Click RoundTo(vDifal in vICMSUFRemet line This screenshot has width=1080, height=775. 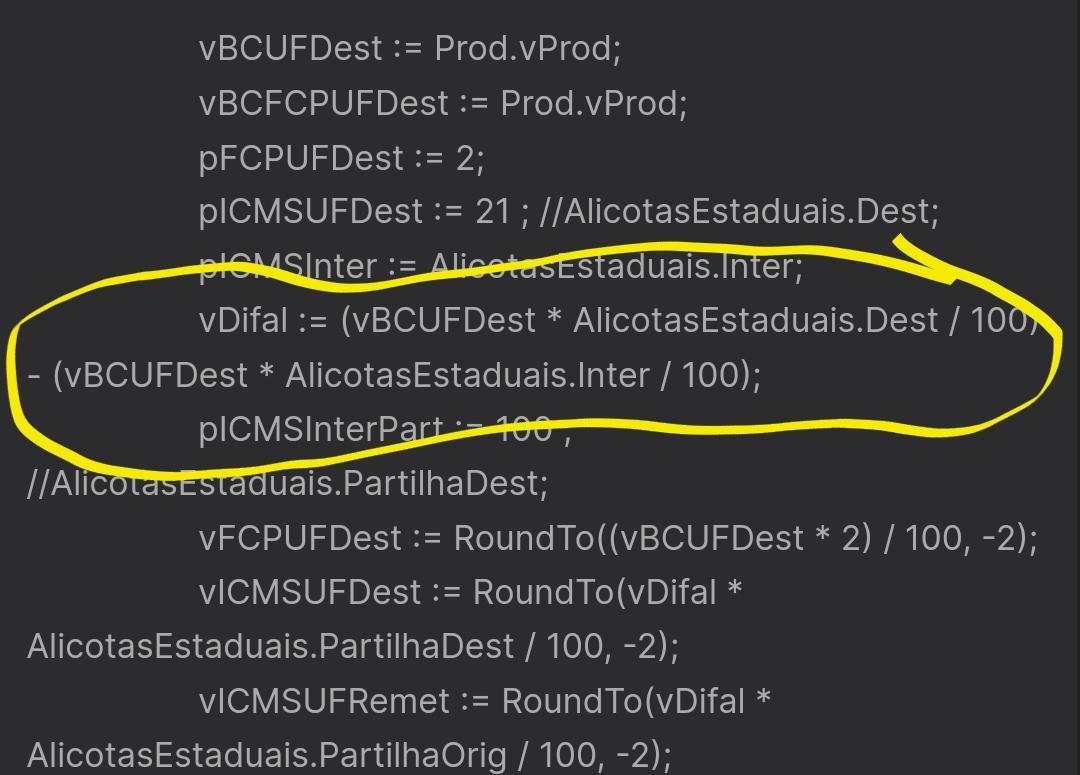click(x=623, y=701)
